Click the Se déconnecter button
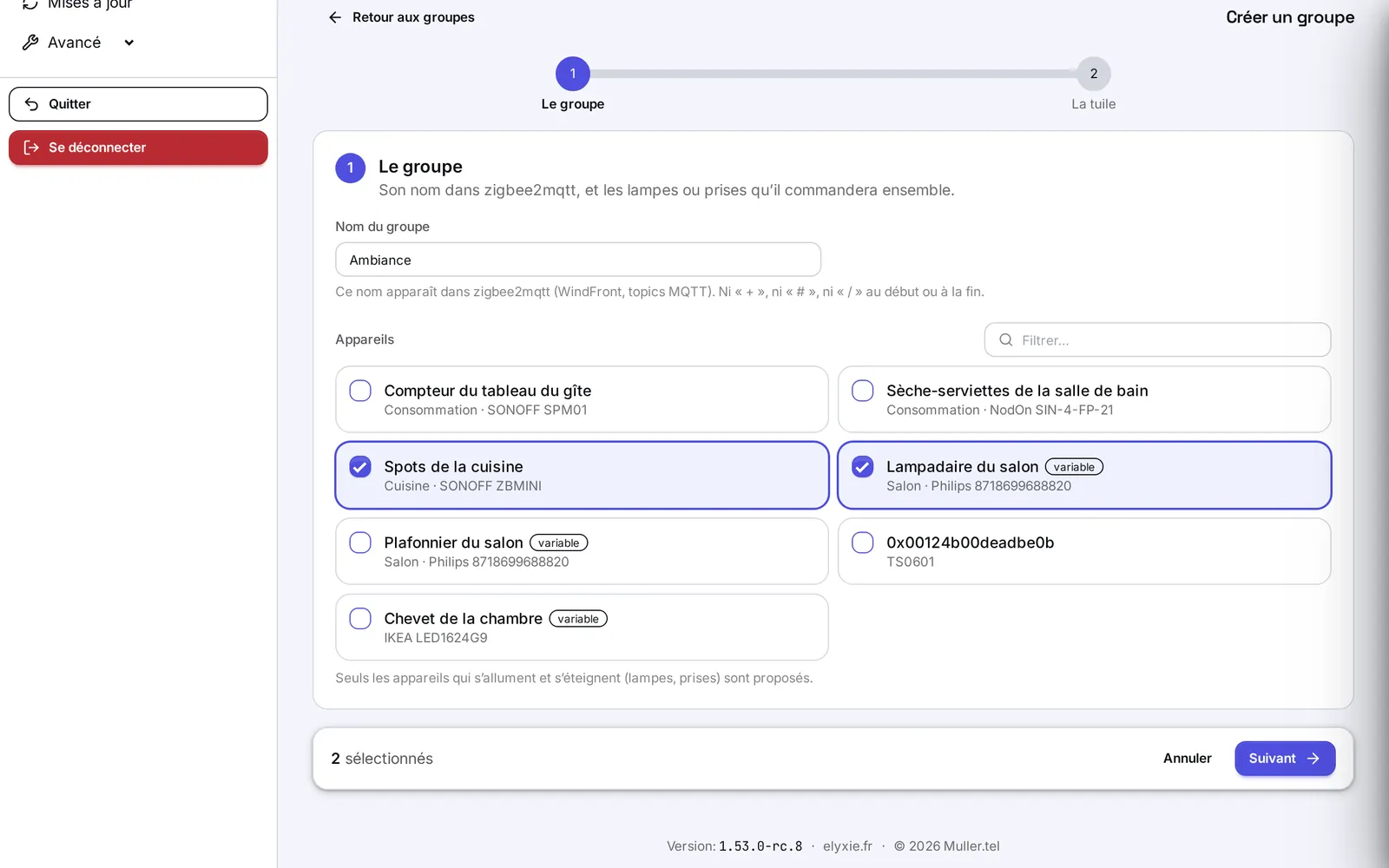 tap(138, 148)
